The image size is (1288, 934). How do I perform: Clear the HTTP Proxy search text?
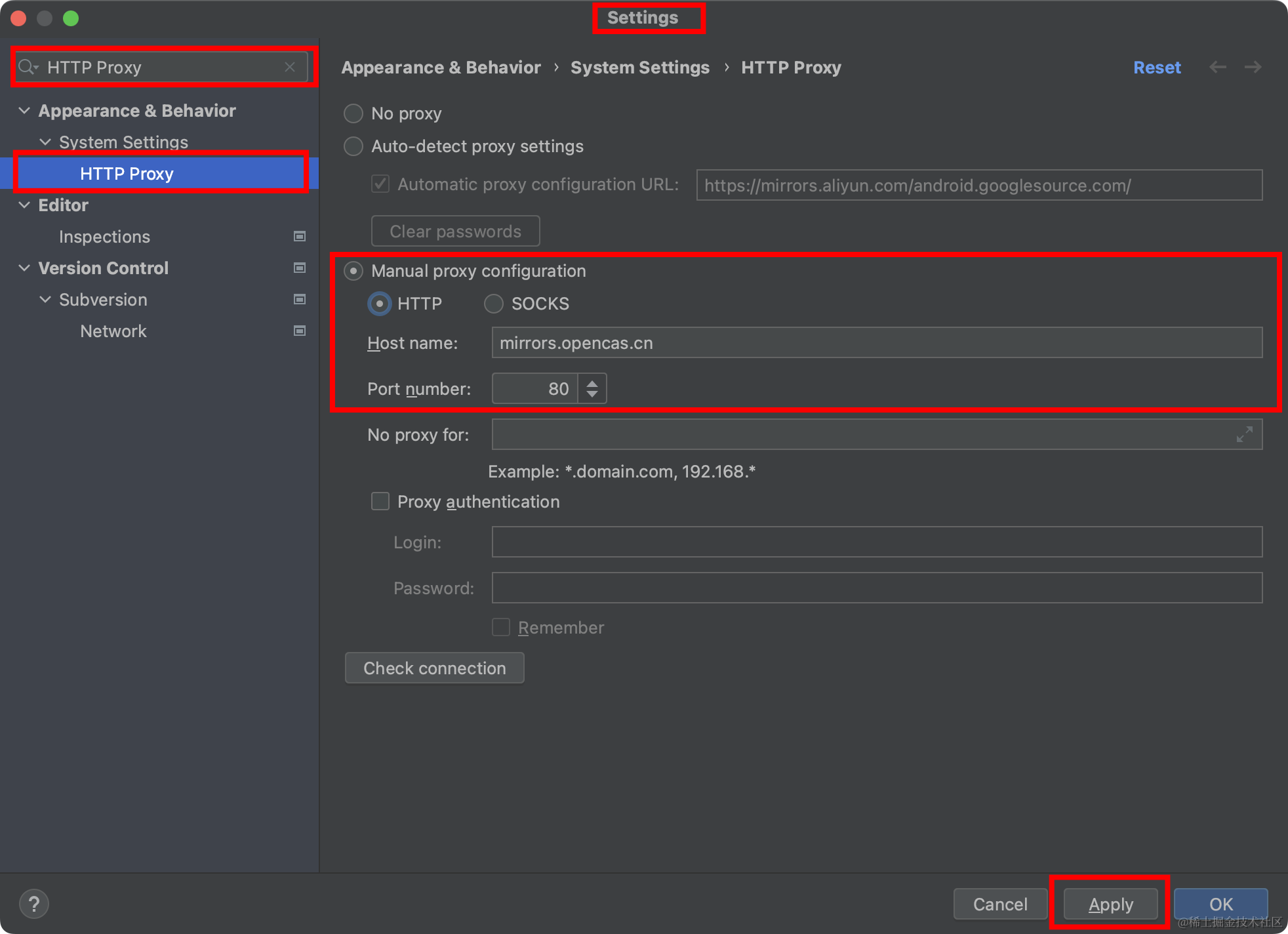click(290, 67)
